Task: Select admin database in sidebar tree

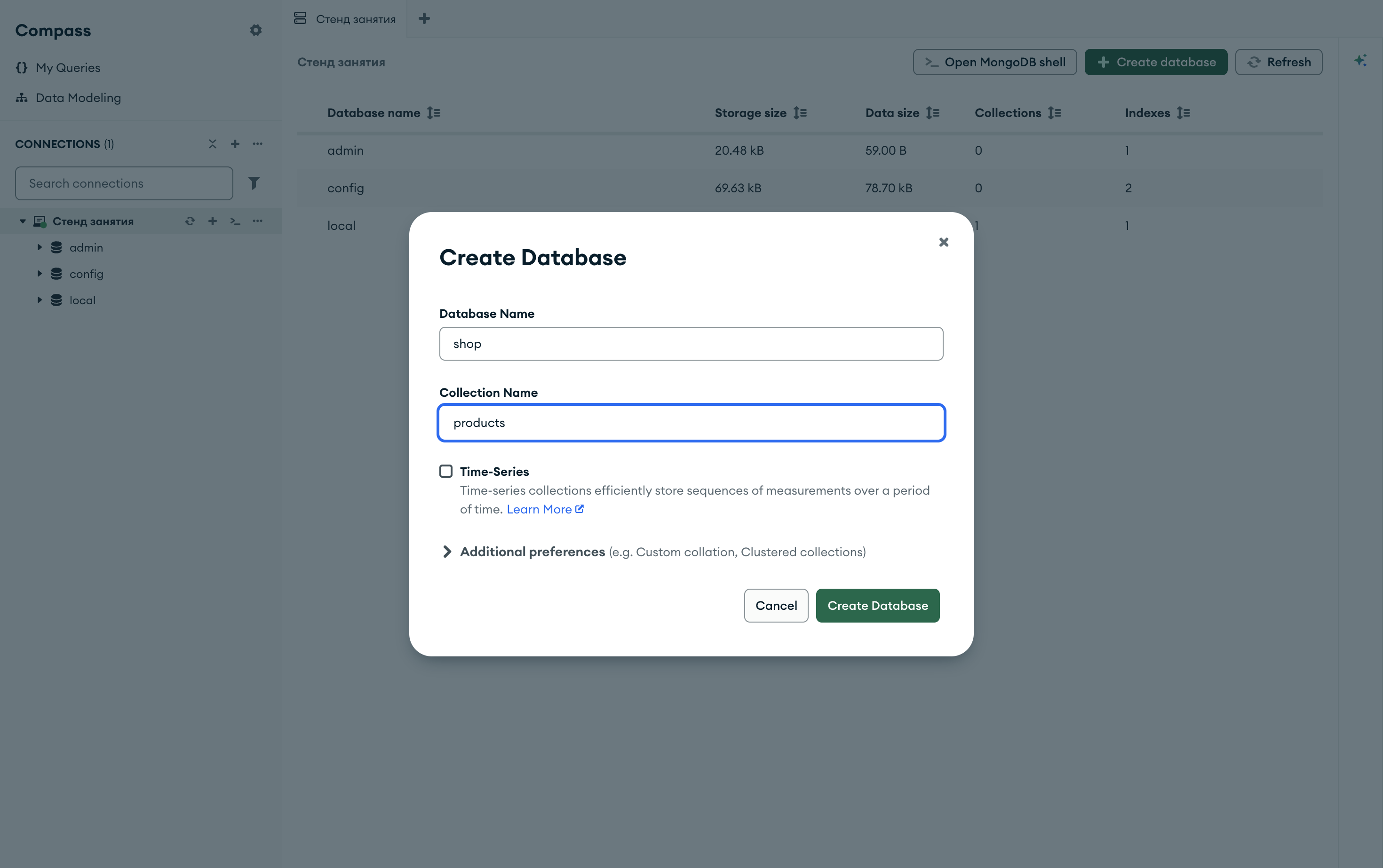Action: (86, 247)
